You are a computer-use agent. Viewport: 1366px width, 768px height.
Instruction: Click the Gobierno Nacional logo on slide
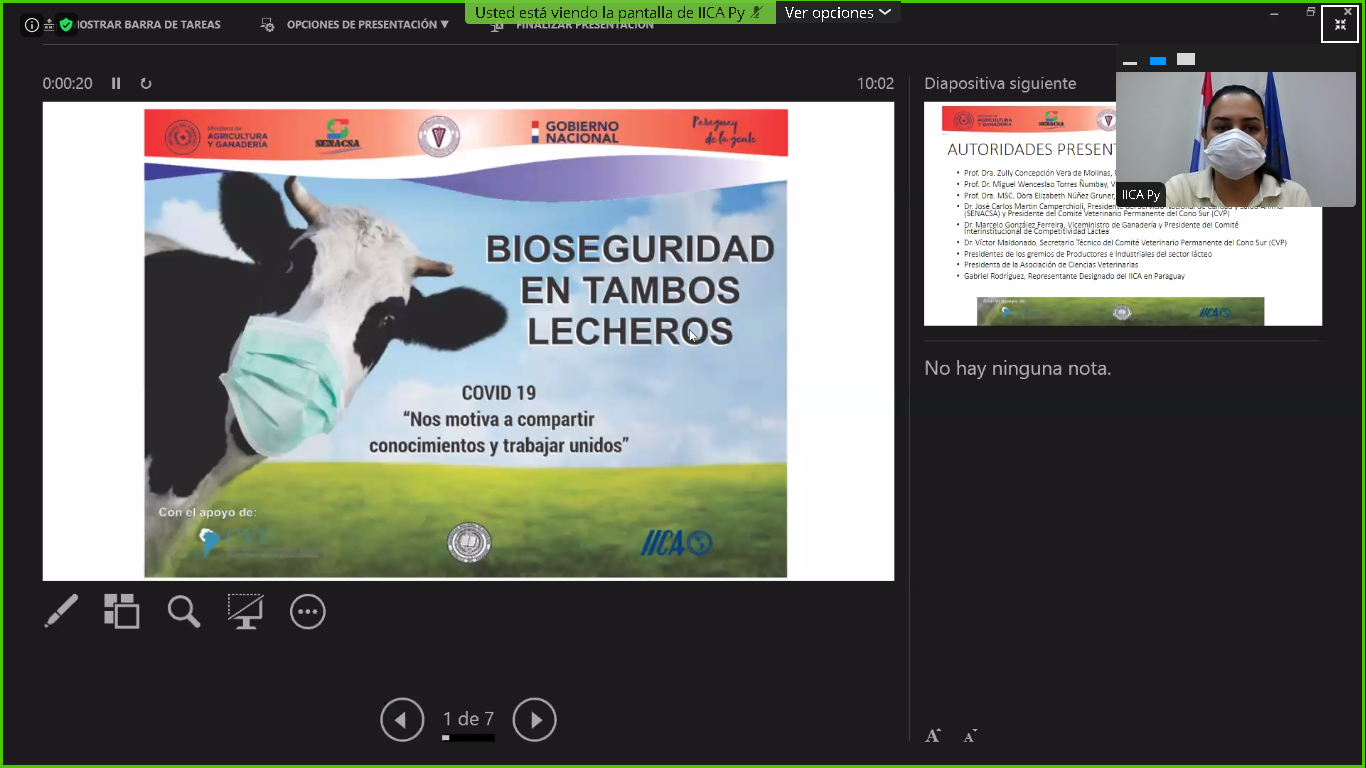pyautogui.click(x=574, y=132)
